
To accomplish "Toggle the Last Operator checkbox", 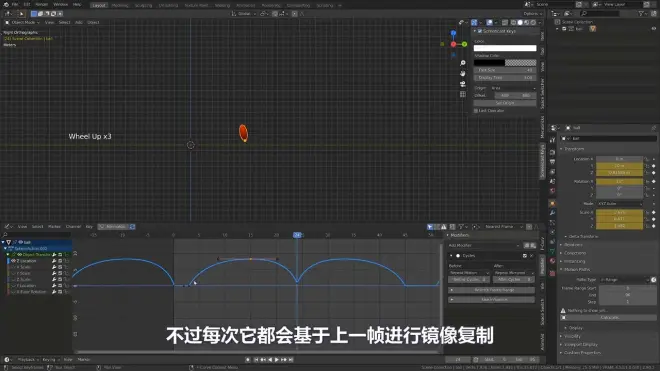I will pos(476,111).
